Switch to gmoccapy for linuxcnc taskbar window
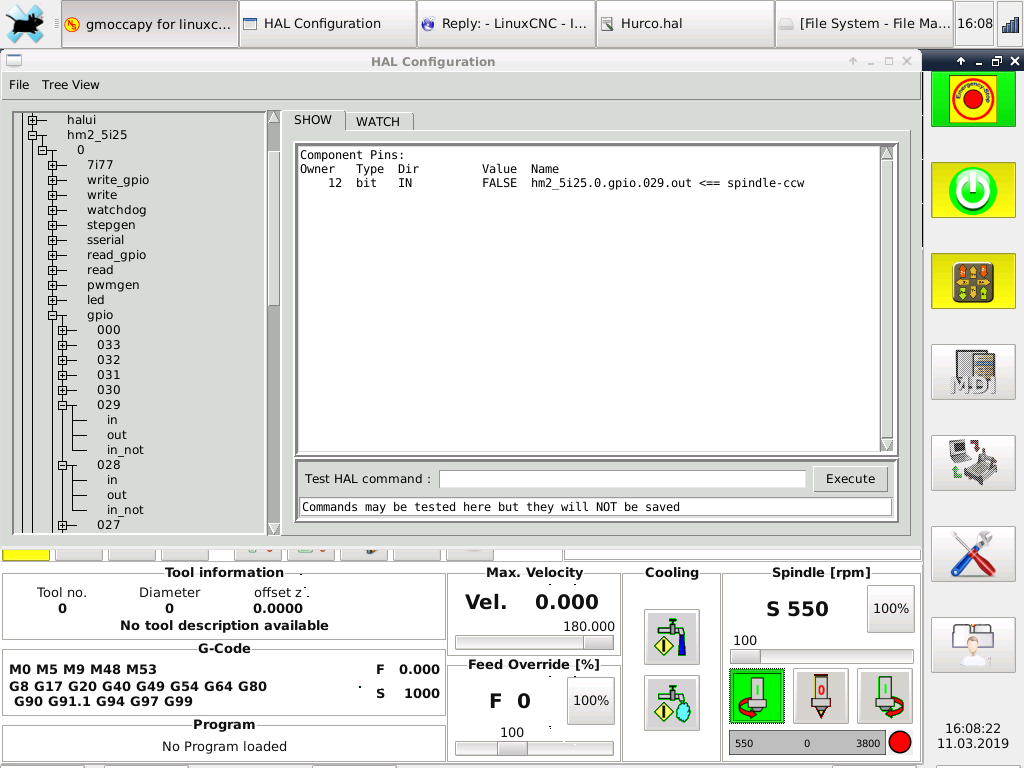 click(150, 24)
